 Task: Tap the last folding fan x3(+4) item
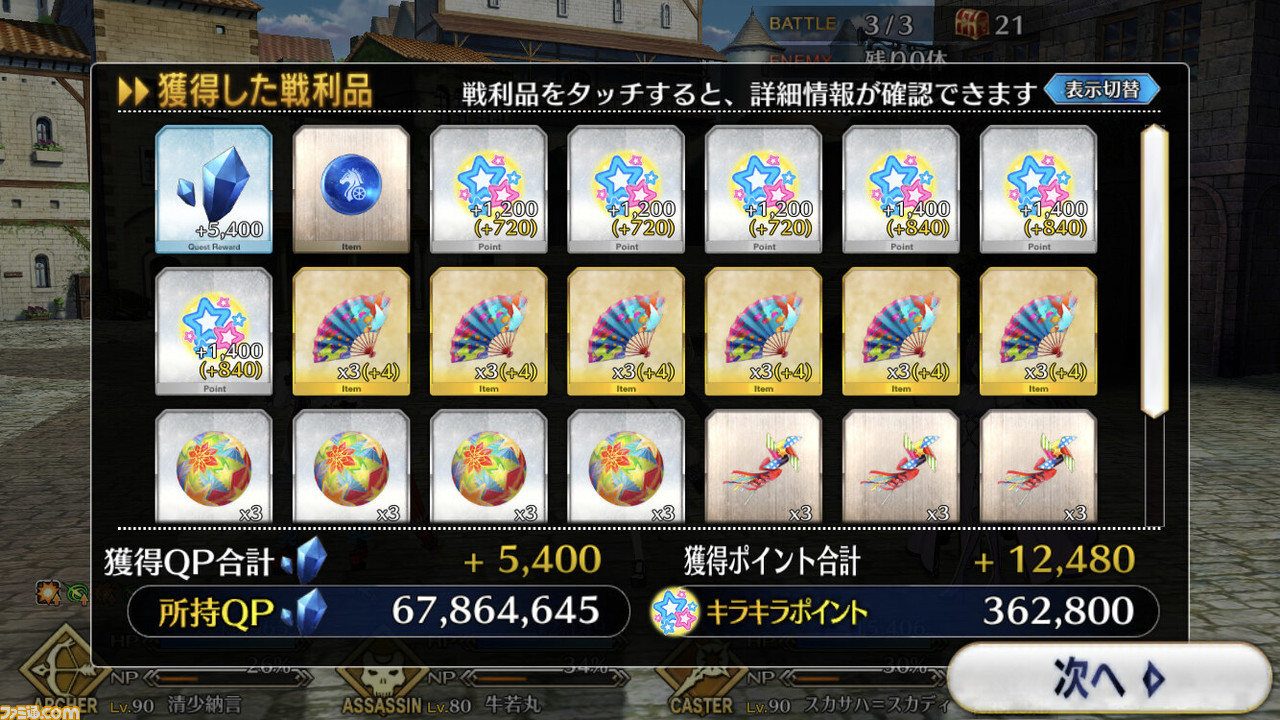[x=1039, y=331]
